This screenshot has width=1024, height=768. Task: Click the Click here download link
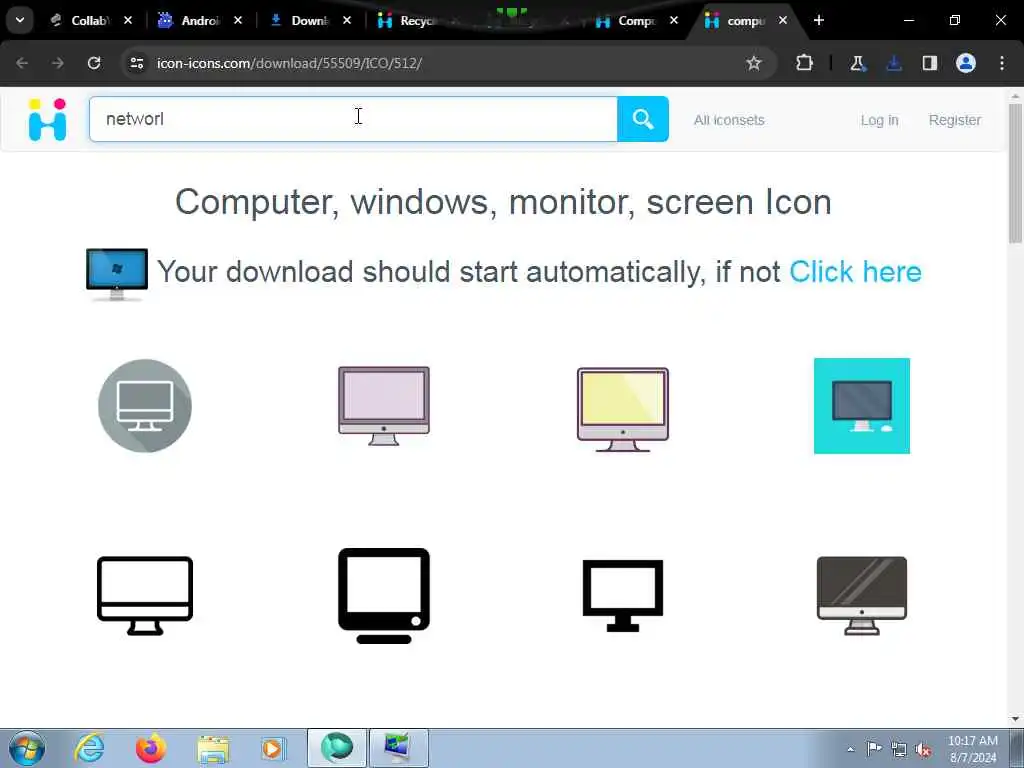(x=856, y=272)
